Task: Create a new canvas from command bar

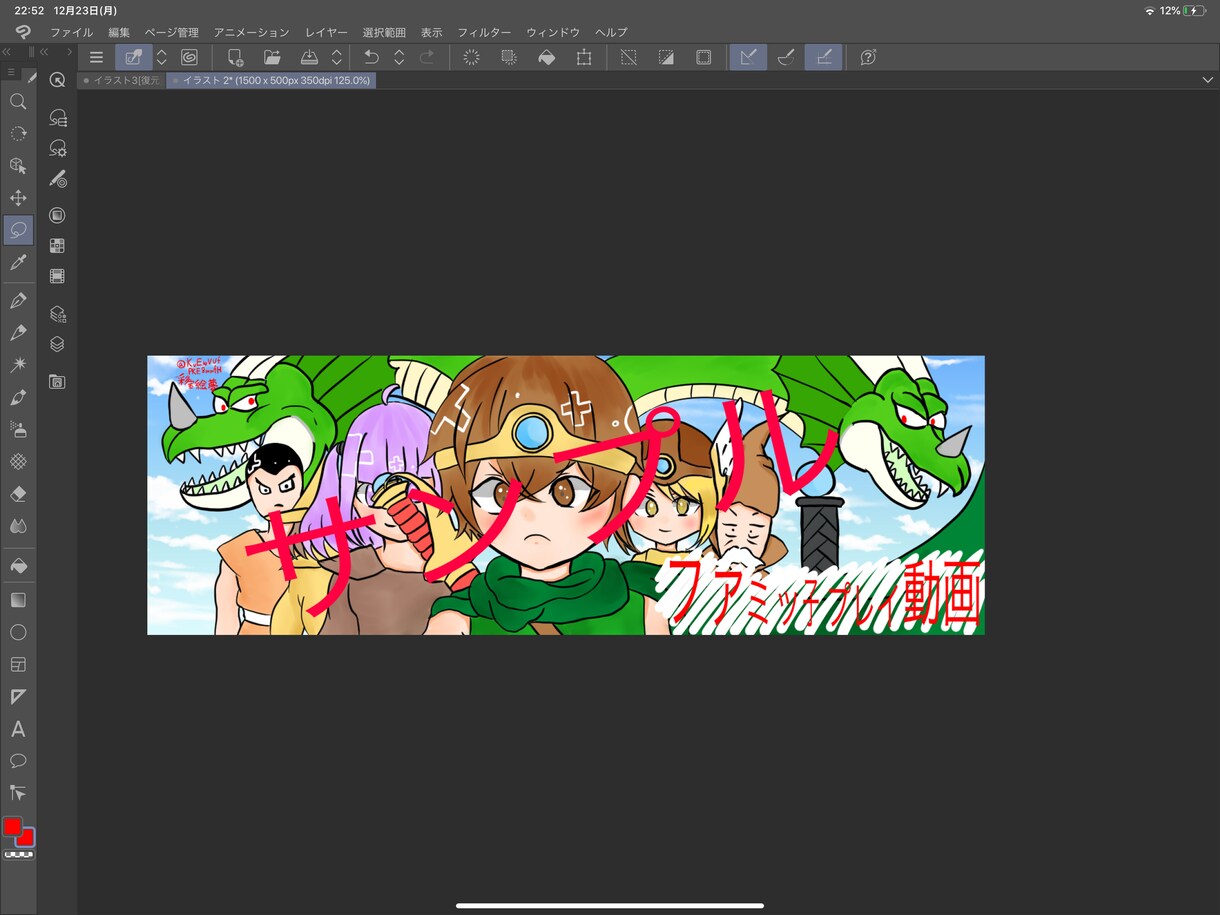Action: click(x=235, y=57)
